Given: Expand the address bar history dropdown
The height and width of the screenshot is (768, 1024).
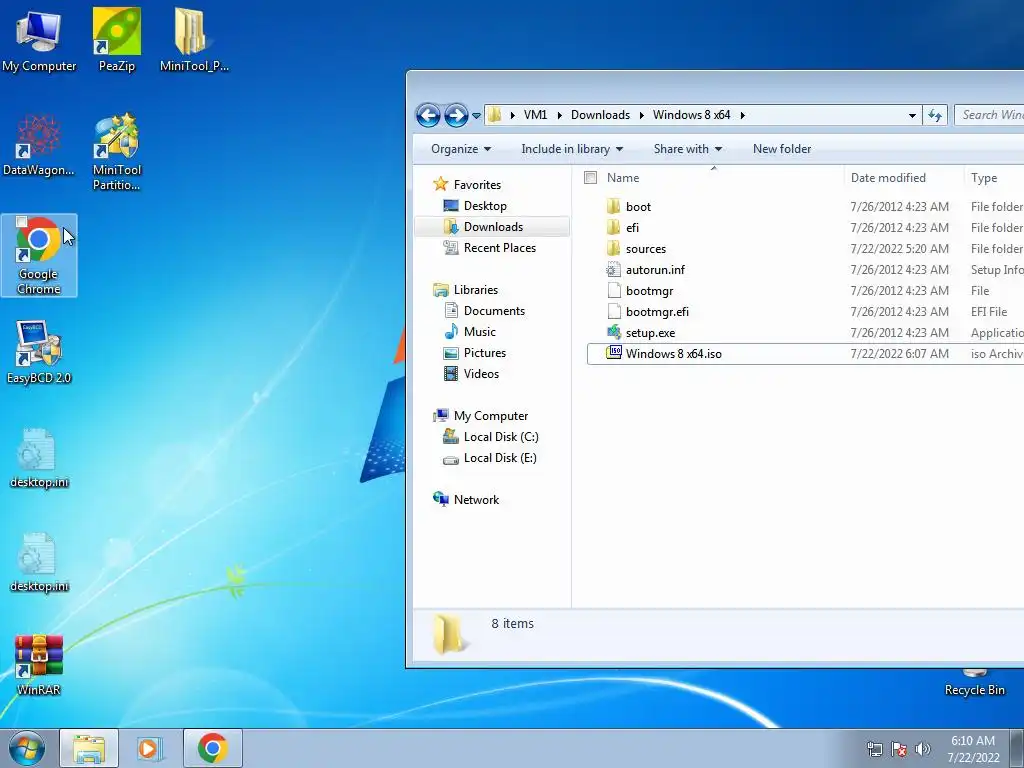Looking at the screenshot, I should coord(912,116).
